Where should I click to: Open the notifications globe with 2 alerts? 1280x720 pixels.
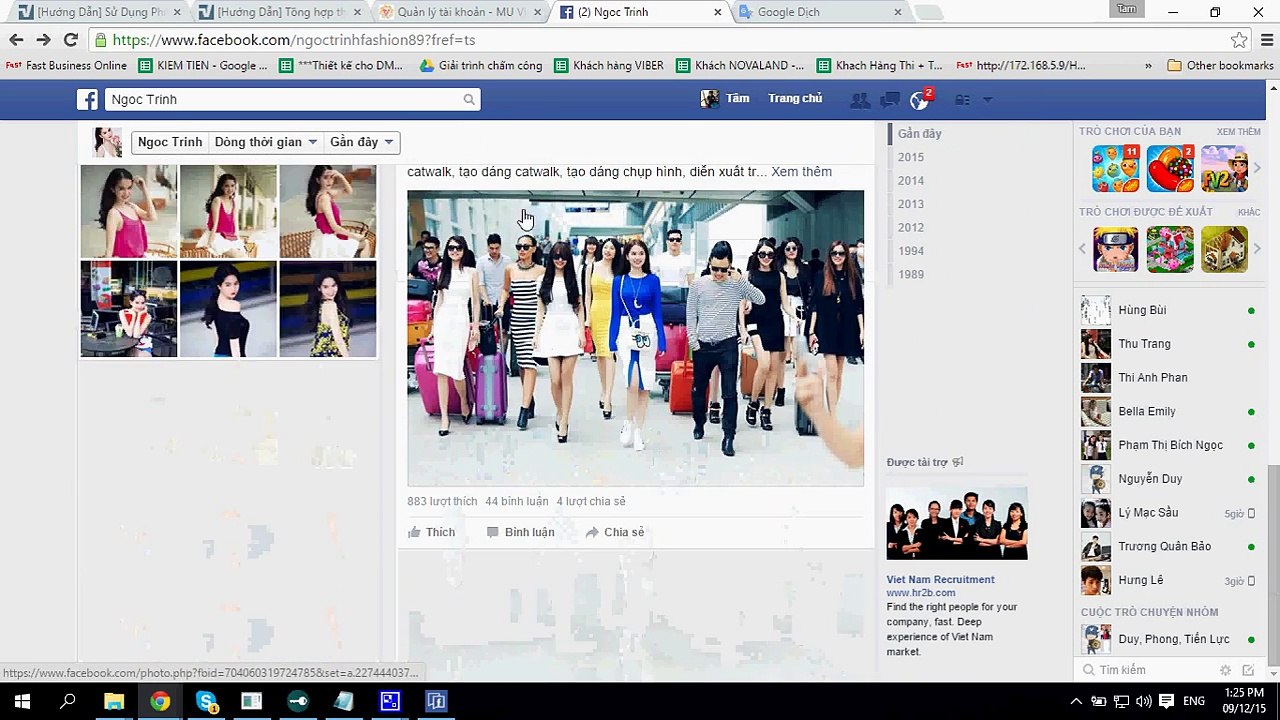click(920, 100)
